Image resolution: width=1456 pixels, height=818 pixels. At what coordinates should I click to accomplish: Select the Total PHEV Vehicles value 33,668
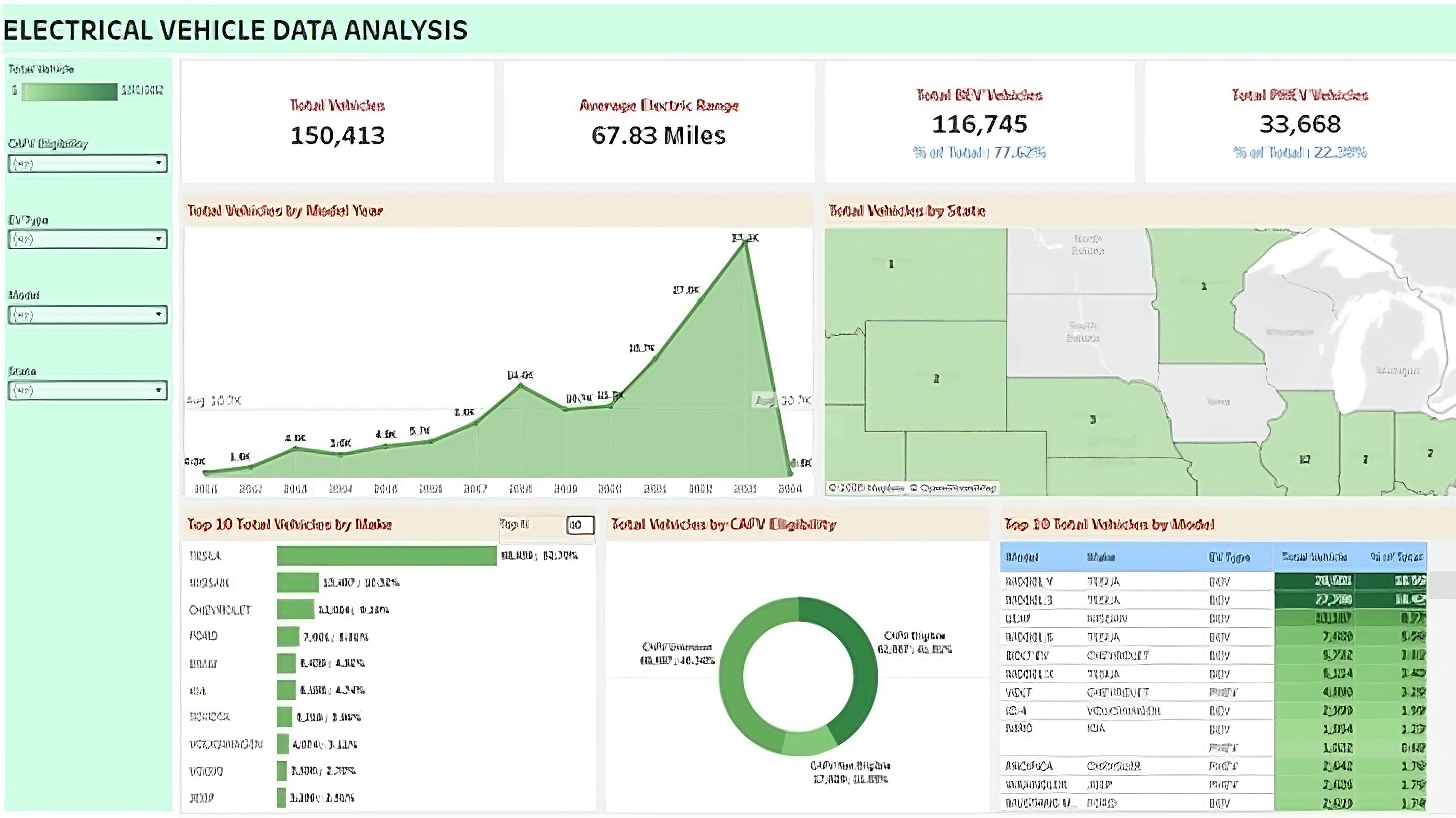[1300, 124]
